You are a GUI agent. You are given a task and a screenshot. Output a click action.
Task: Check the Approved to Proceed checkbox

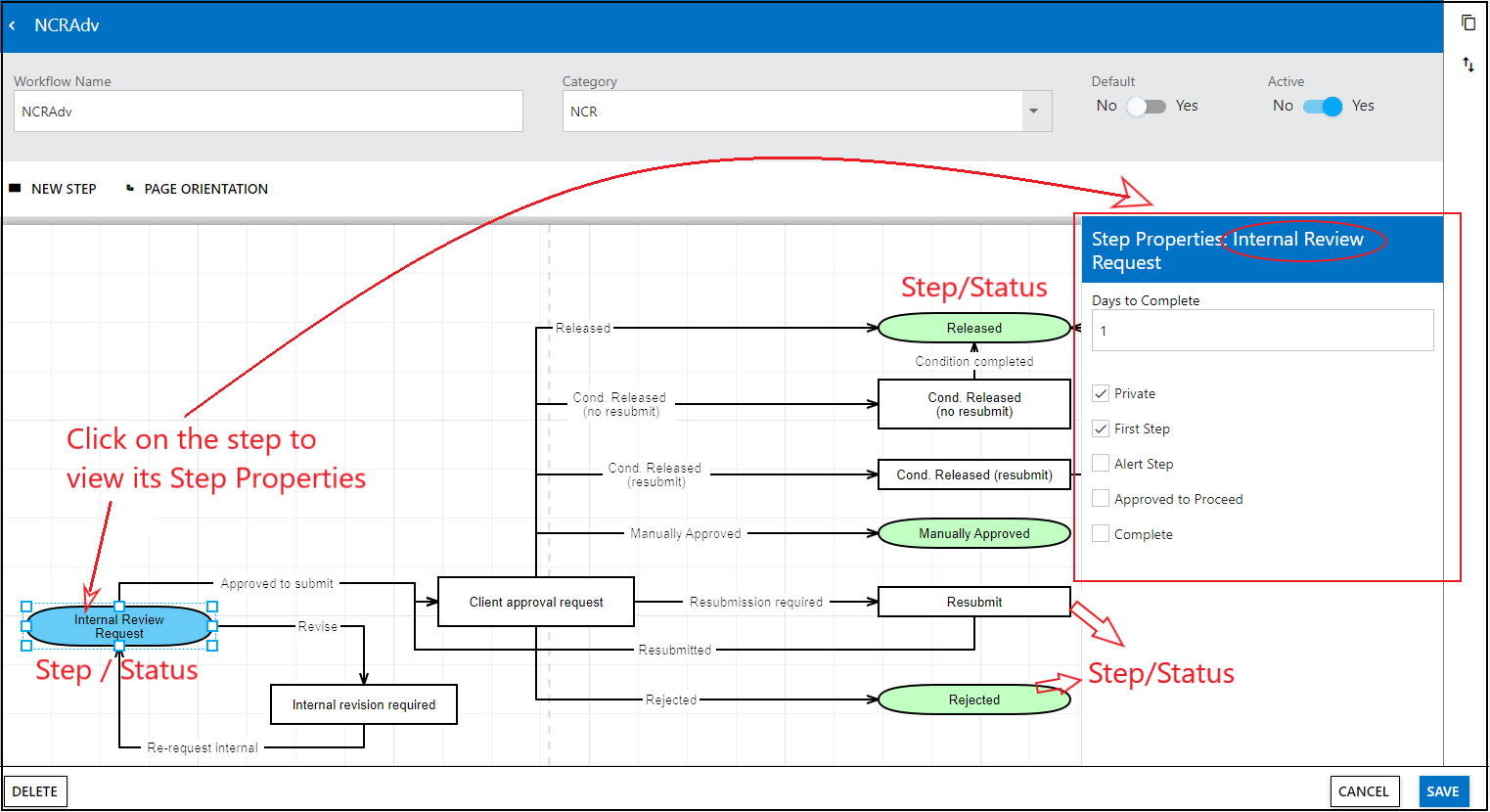(1101, 499)
